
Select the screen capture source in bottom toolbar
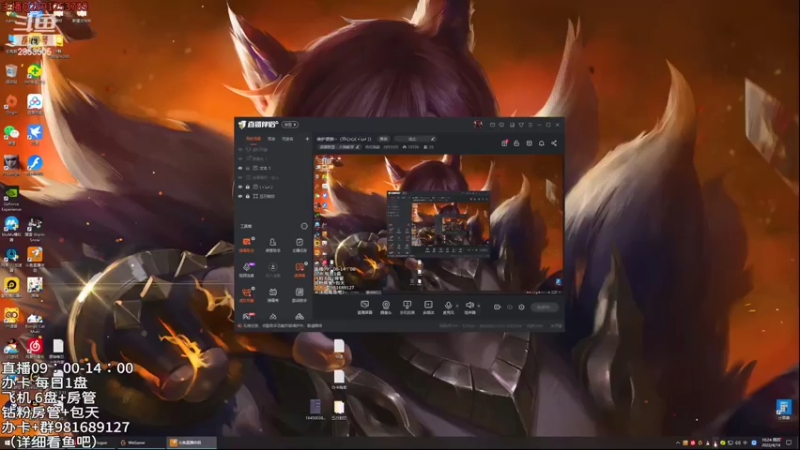point(364,307)
